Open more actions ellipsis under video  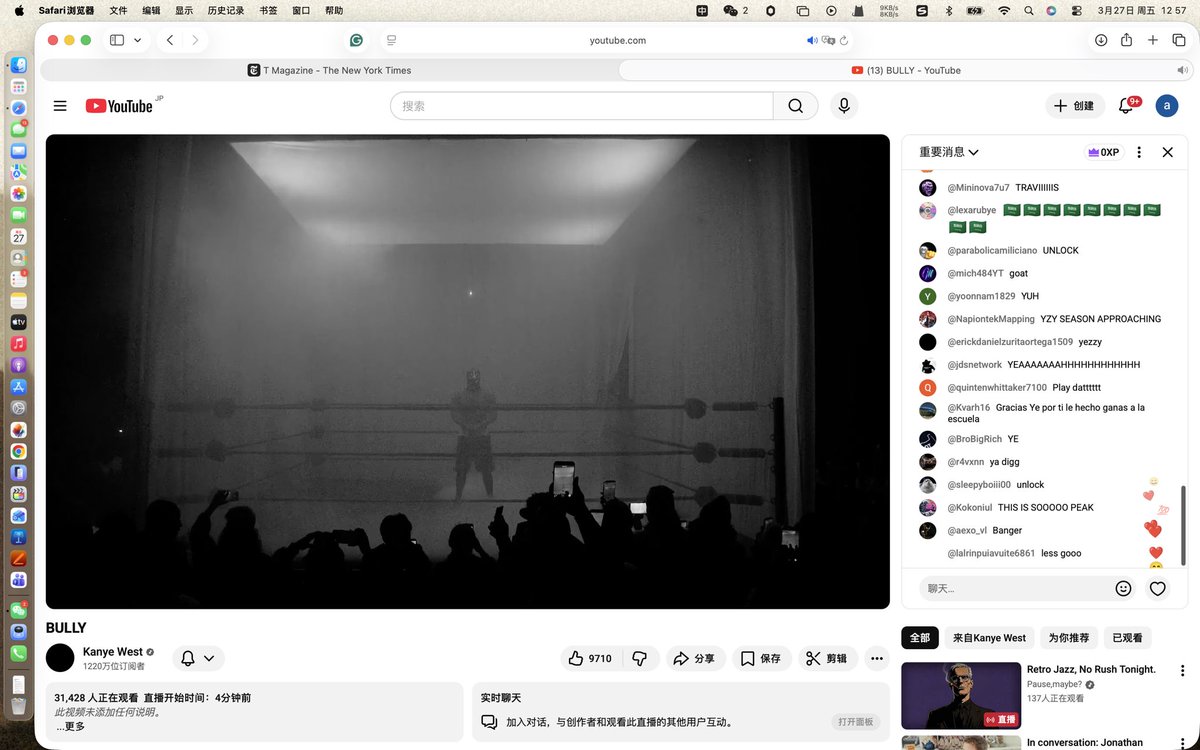click(877, 658)
